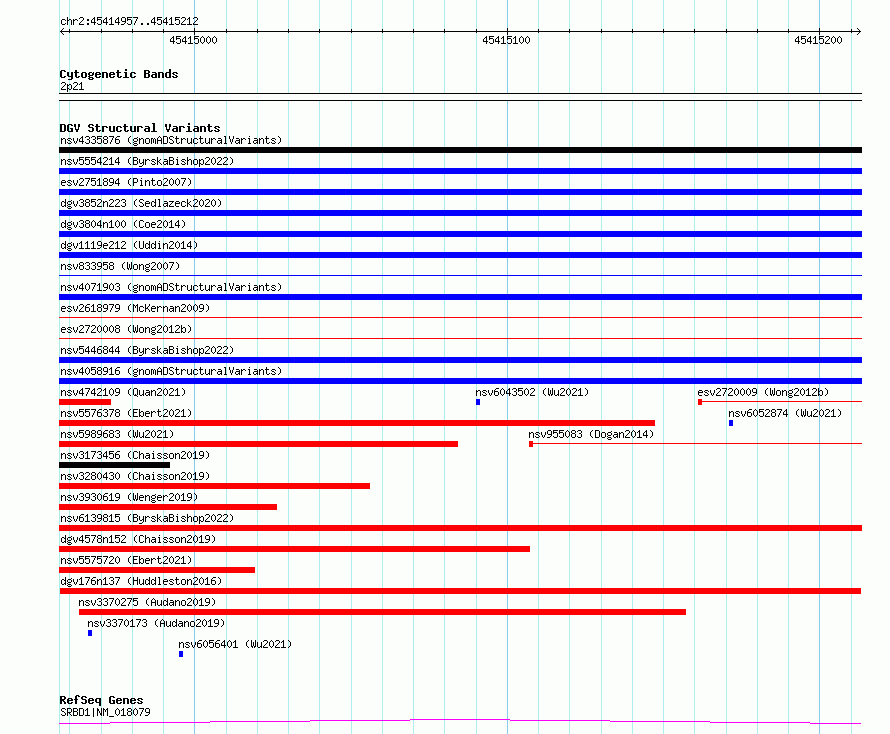Screen dimensions: 890x734
Task: Select the black bar under nsv4335876
Action: click(x=460, y=150)
